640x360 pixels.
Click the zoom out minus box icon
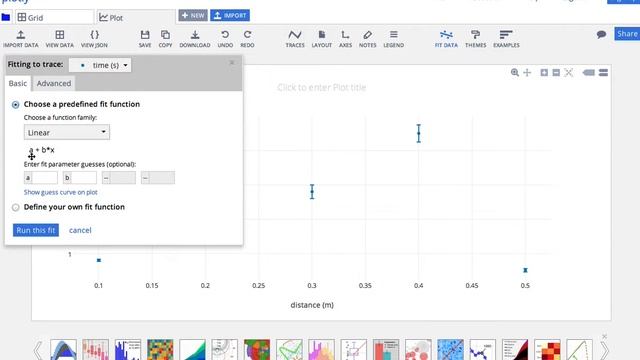point(556,73)
